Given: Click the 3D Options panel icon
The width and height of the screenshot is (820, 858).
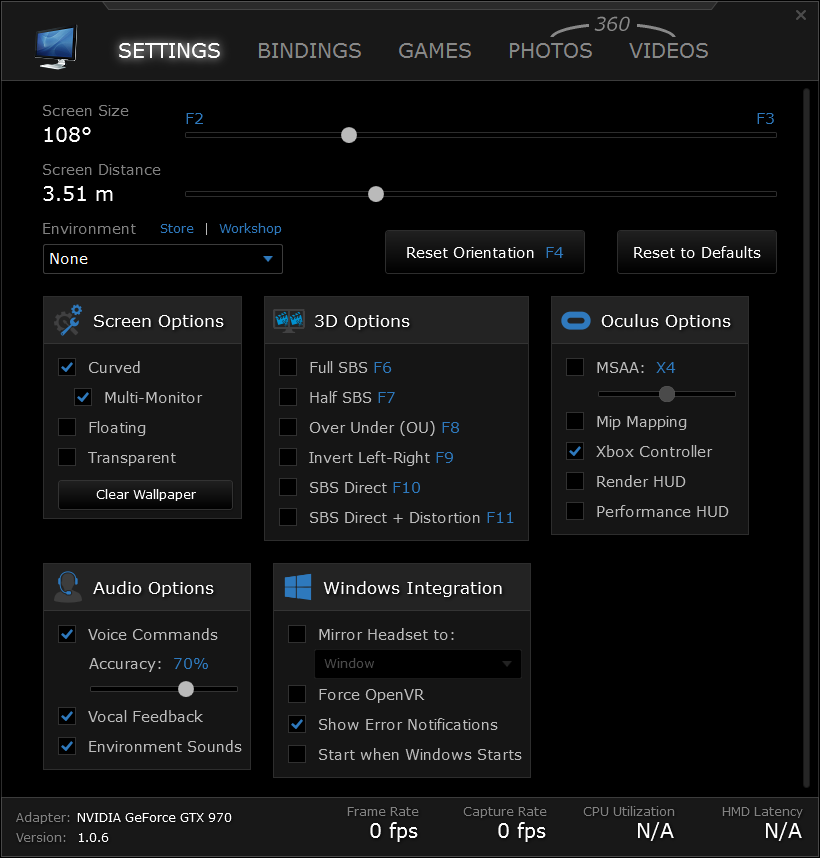Looking at the screenshot, I should [289, 320].
